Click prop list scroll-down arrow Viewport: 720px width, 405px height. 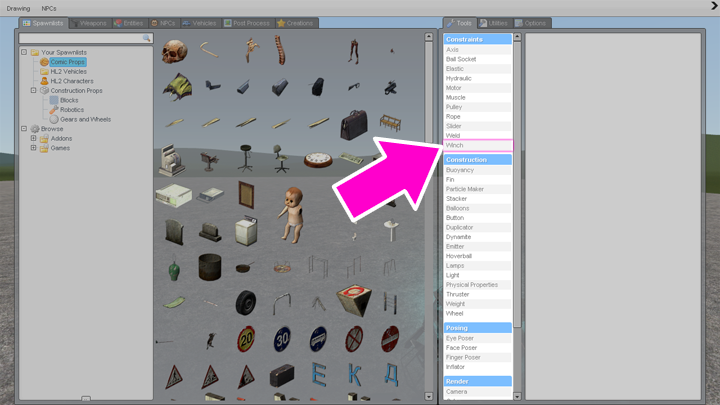tap(428, 396)
